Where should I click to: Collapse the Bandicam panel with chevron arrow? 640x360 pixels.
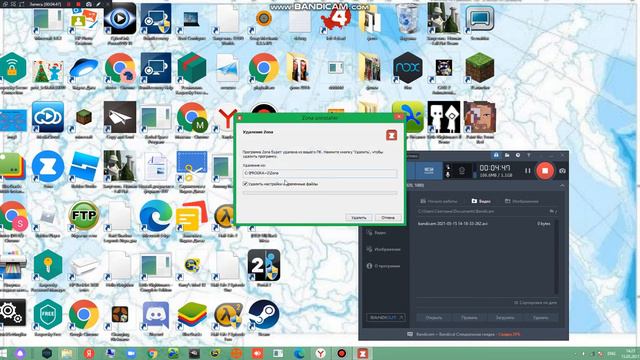562,186
